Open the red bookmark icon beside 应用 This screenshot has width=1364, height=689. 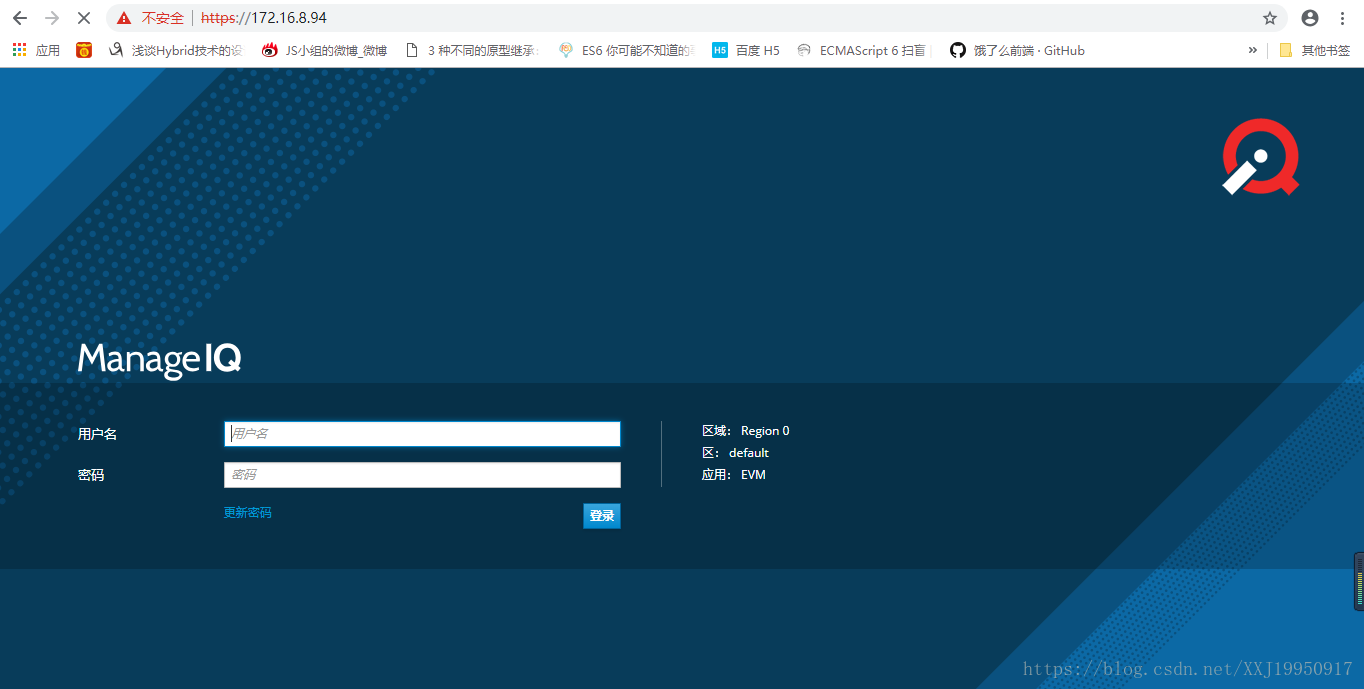(84, 50)
